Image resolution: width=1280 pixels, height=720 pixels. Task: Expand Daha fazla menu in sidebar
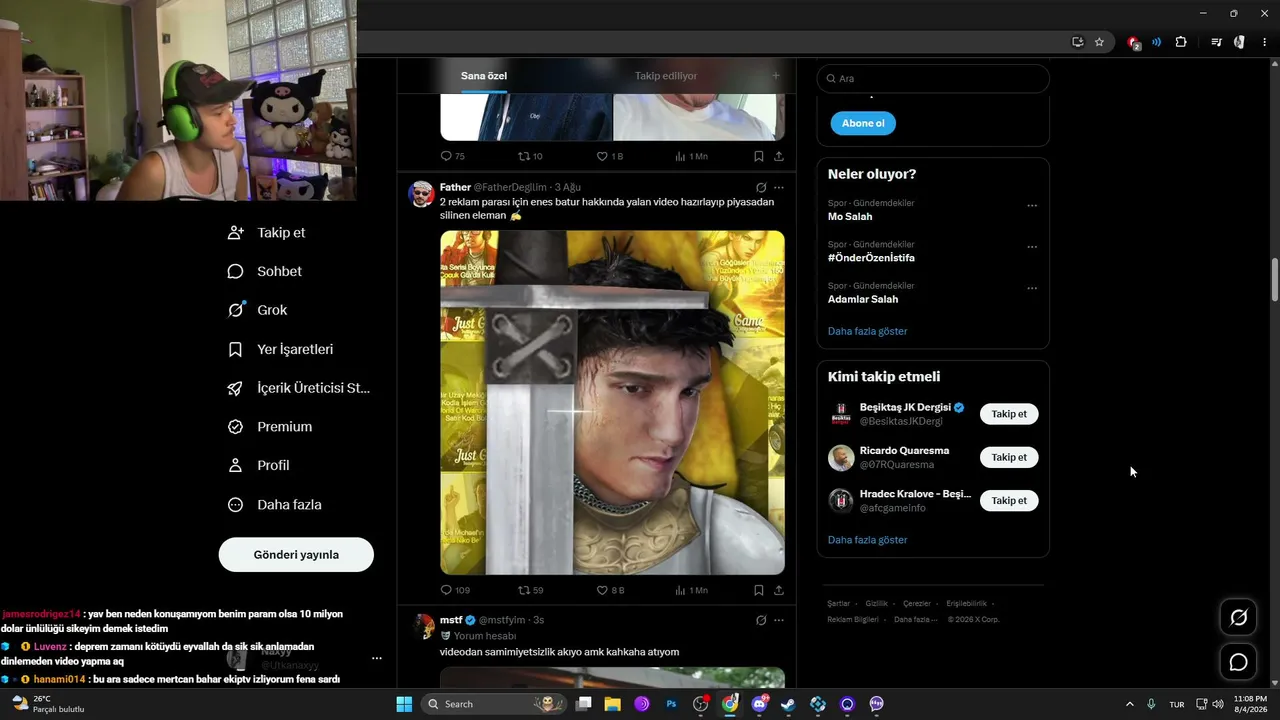[x=274, y=505]
